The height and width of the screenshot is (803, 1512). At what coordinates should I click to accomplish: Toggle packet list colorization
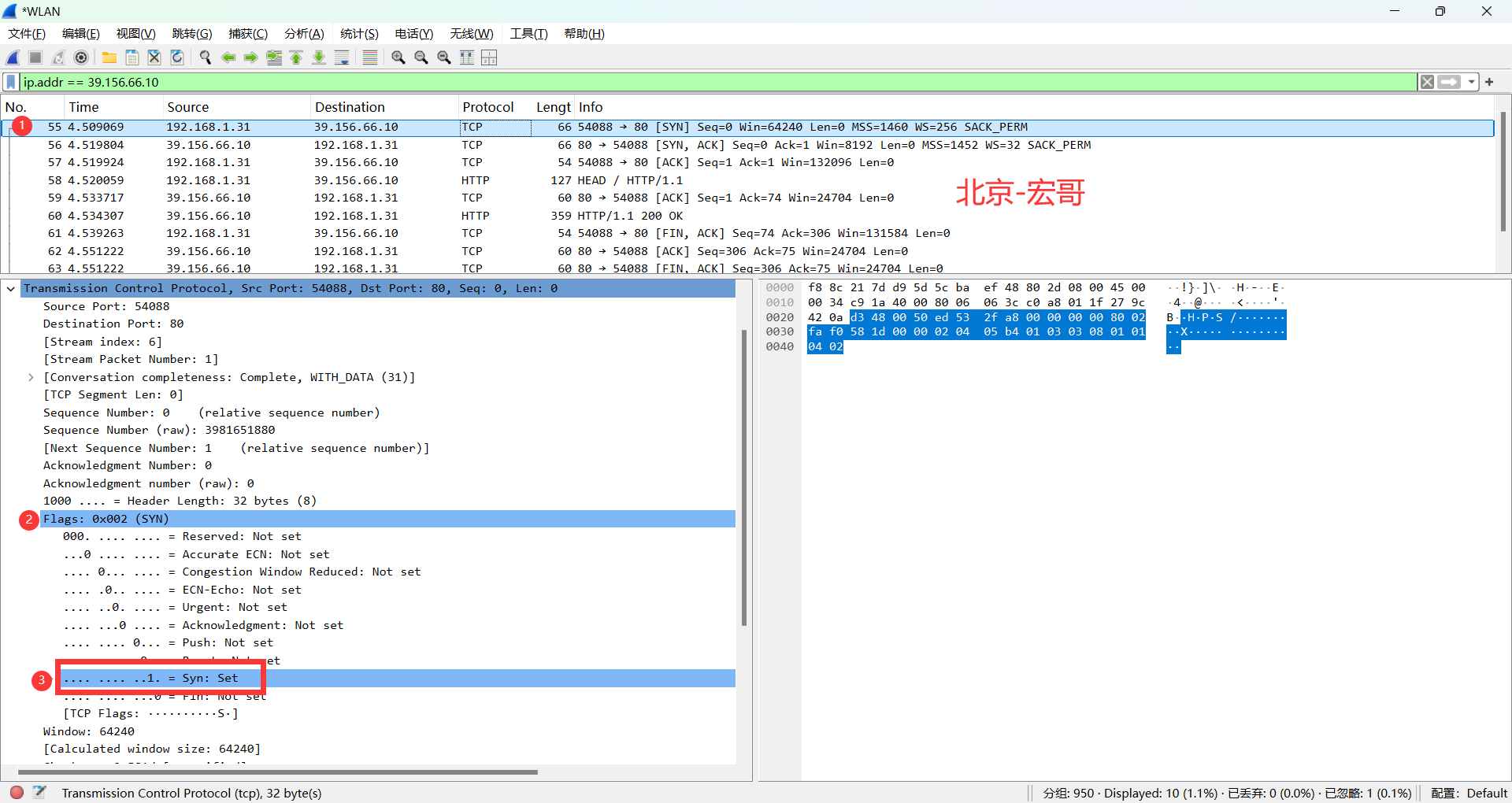(370, 57)
